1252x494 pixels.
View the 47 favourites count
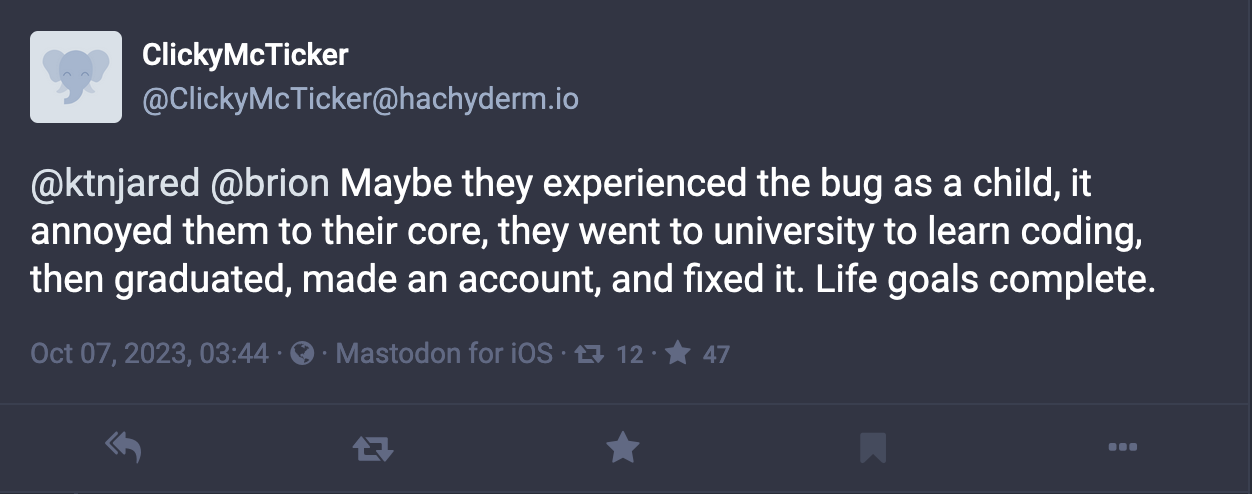point(716,354)
